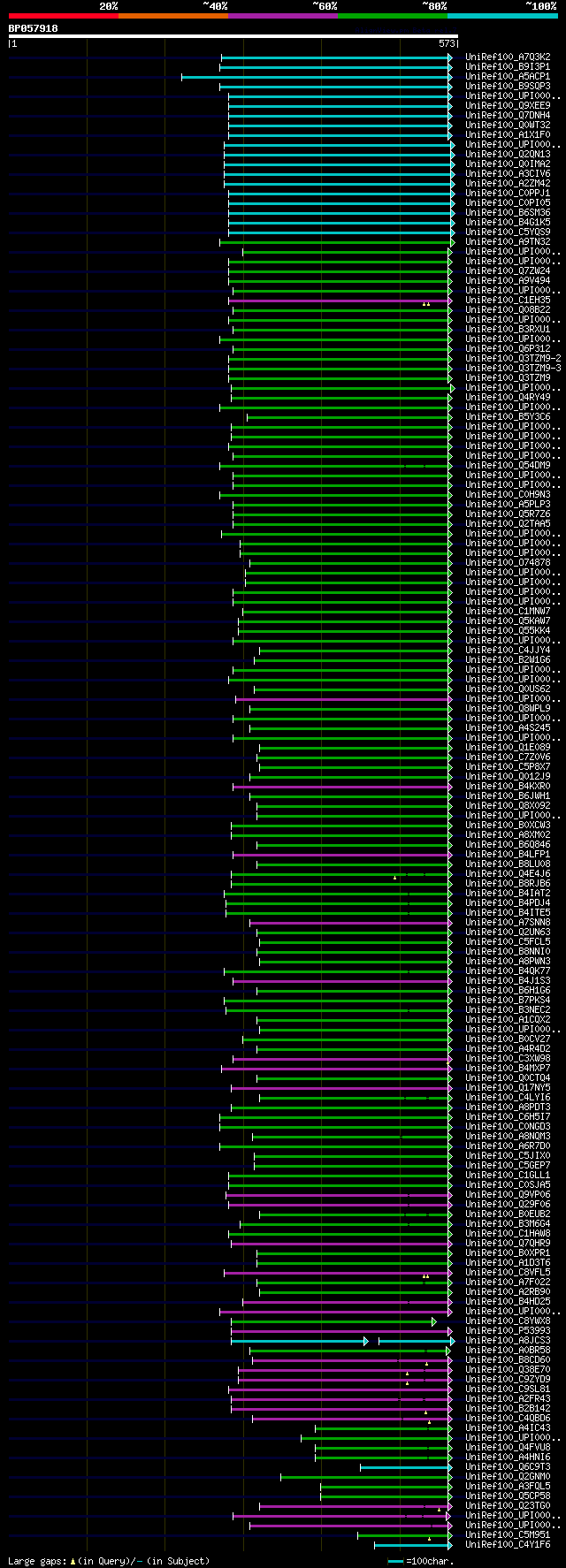Select the UniRef100_Q6C9T3 label
566x1568 pixels.
508,1467
